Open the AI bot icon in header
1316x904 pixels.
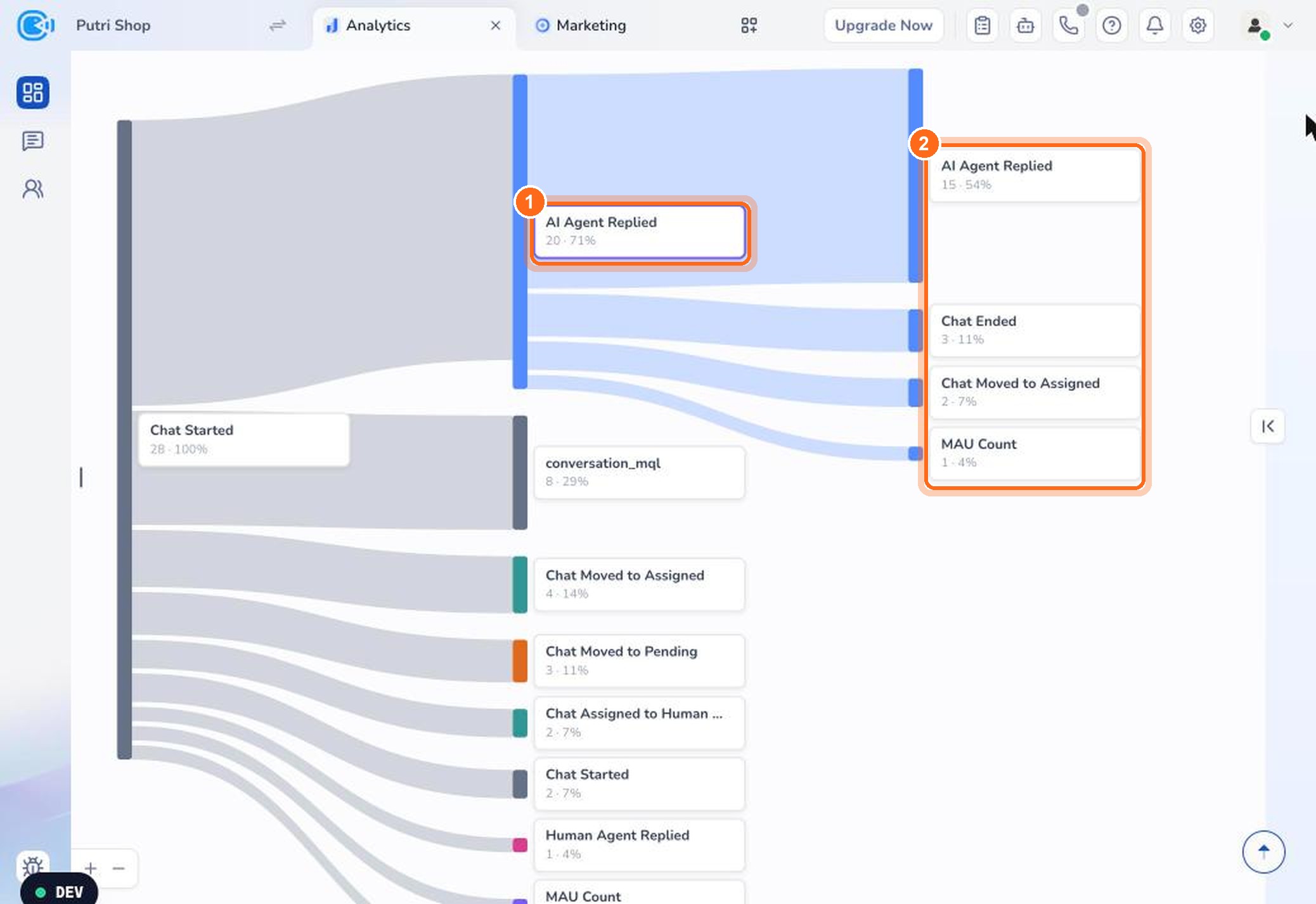(1026, 25)
